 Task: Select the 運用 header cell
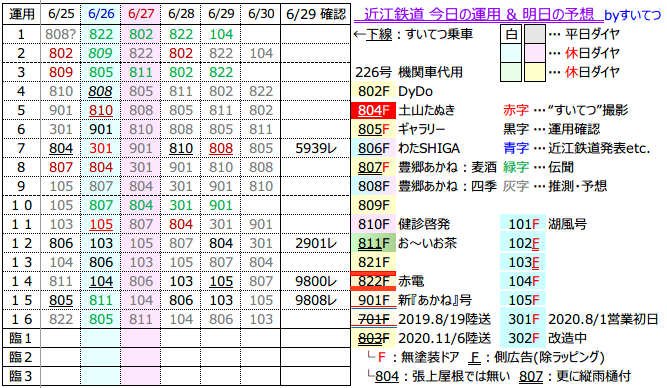coord(22,14)
